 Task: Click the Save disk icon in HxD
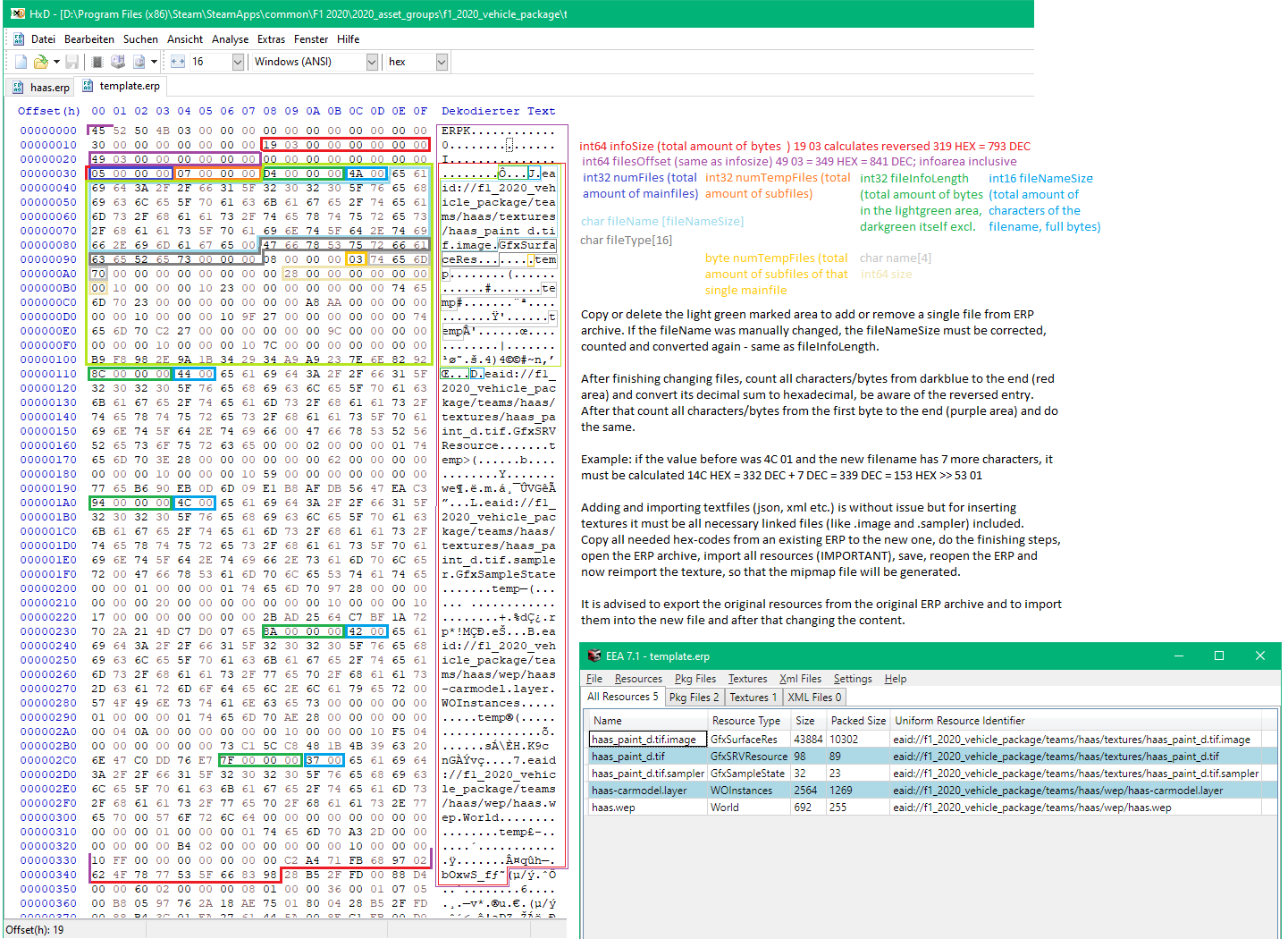coord(72,62)
